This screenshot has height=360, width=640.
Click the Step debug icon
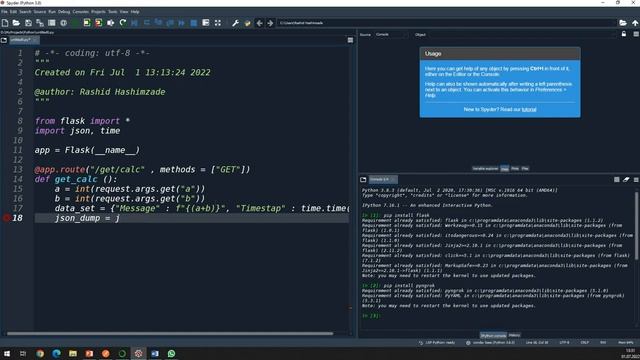point(147,23)
